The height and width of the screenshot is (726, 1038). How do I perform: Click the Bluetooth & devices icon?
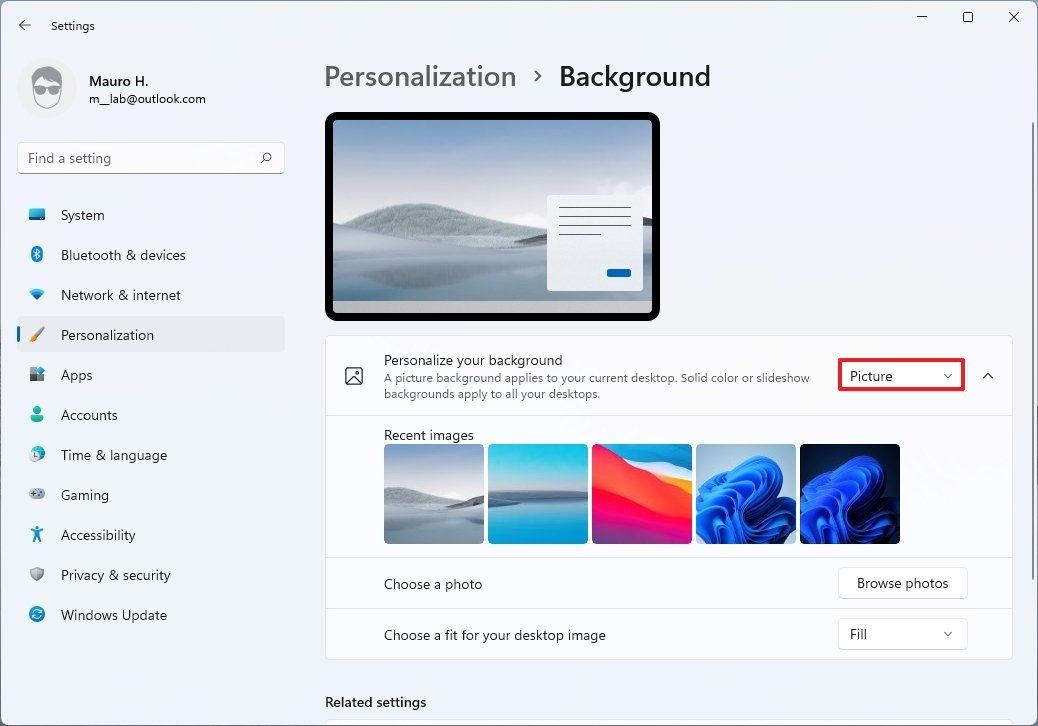coord(37,255)
